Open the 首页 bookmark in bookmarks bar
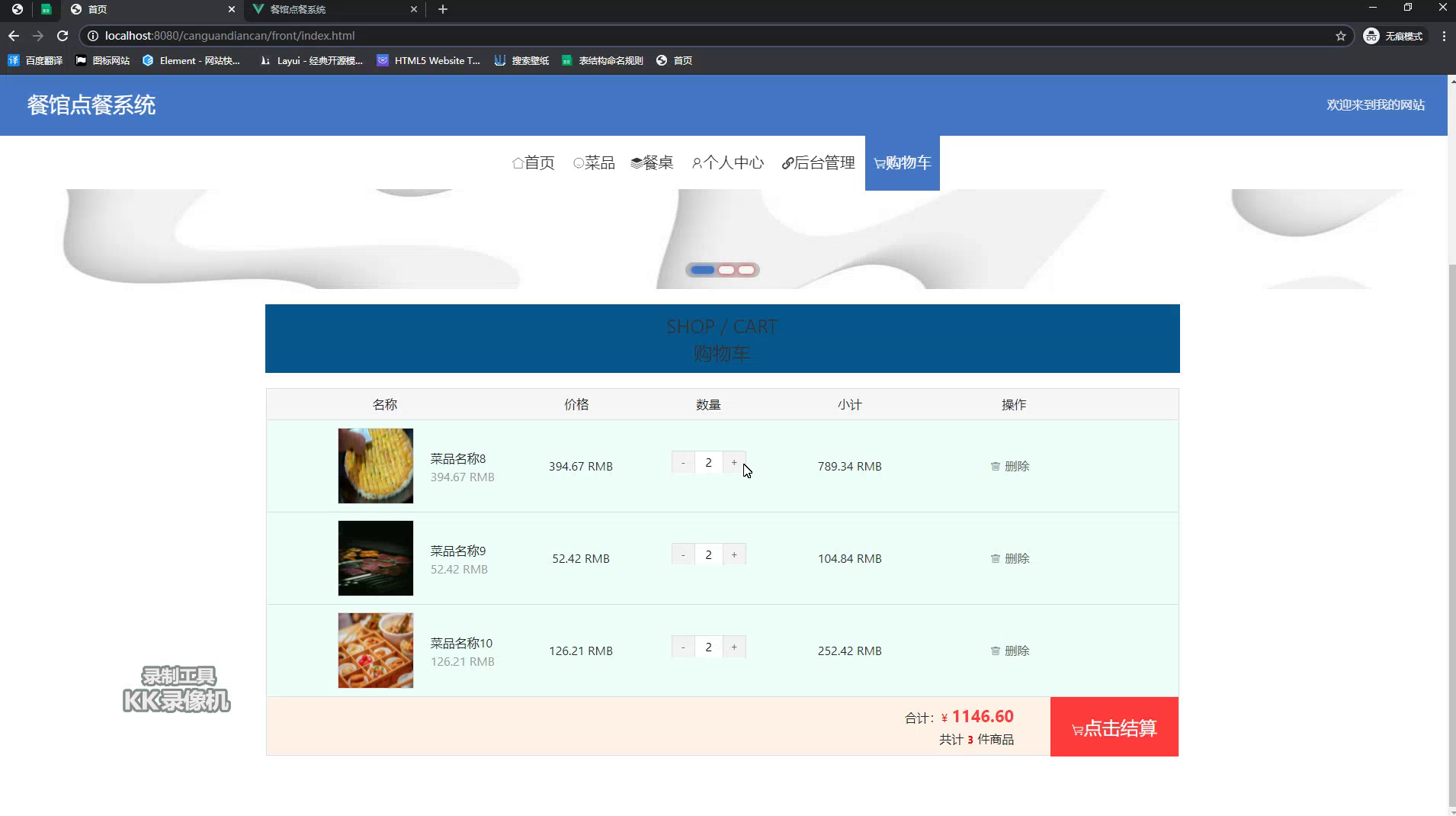 pos(675,60)
